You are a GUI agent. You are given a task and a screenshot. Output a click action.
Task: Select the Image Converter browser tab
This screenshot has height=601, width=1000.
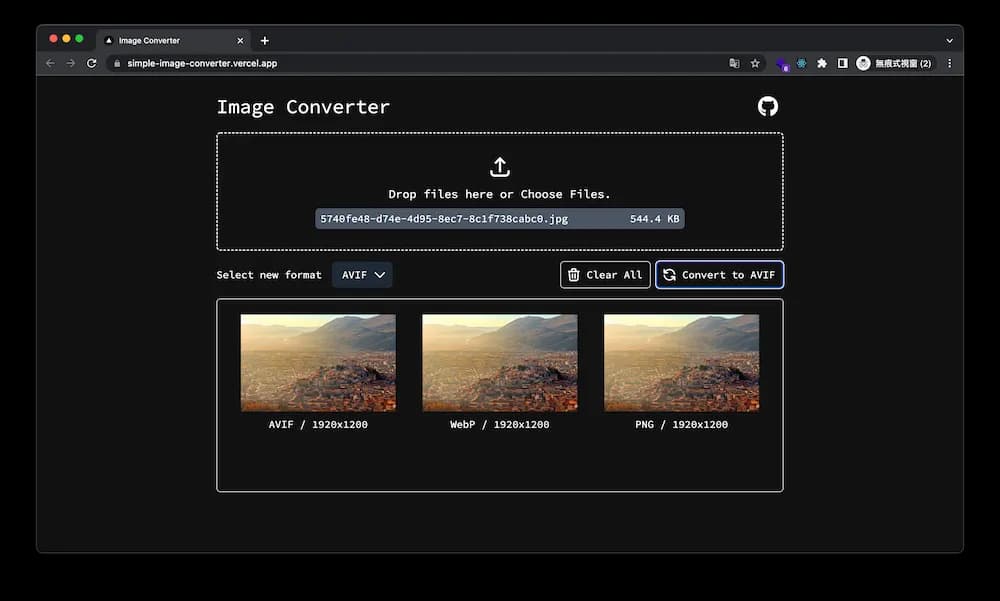[x=165, y=40]
